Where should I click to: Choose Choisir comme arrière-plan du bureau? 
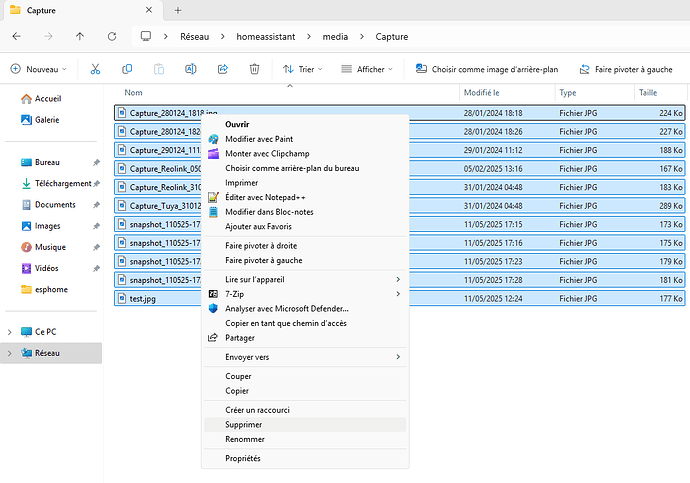coord(305,168)
